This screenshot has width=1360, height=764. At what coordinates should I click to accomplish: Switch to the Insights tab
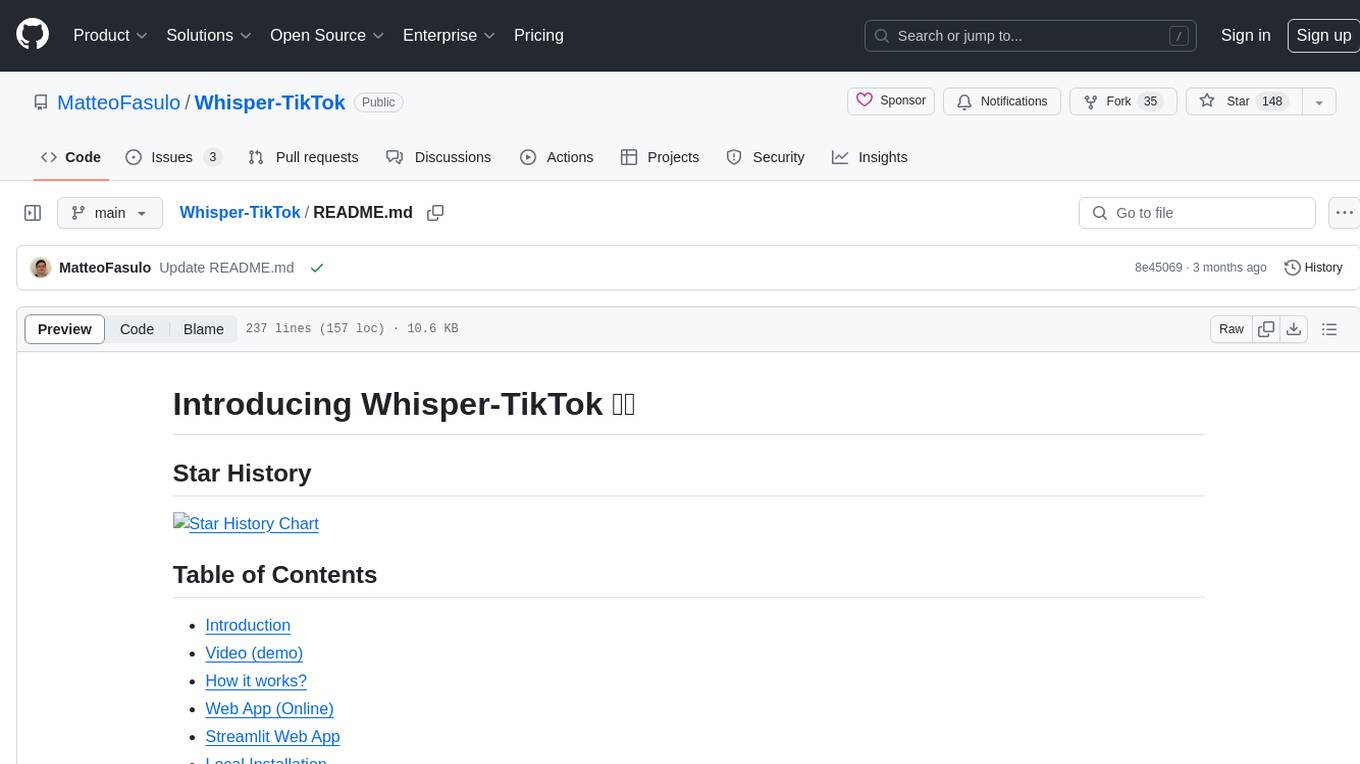point(870,157)
